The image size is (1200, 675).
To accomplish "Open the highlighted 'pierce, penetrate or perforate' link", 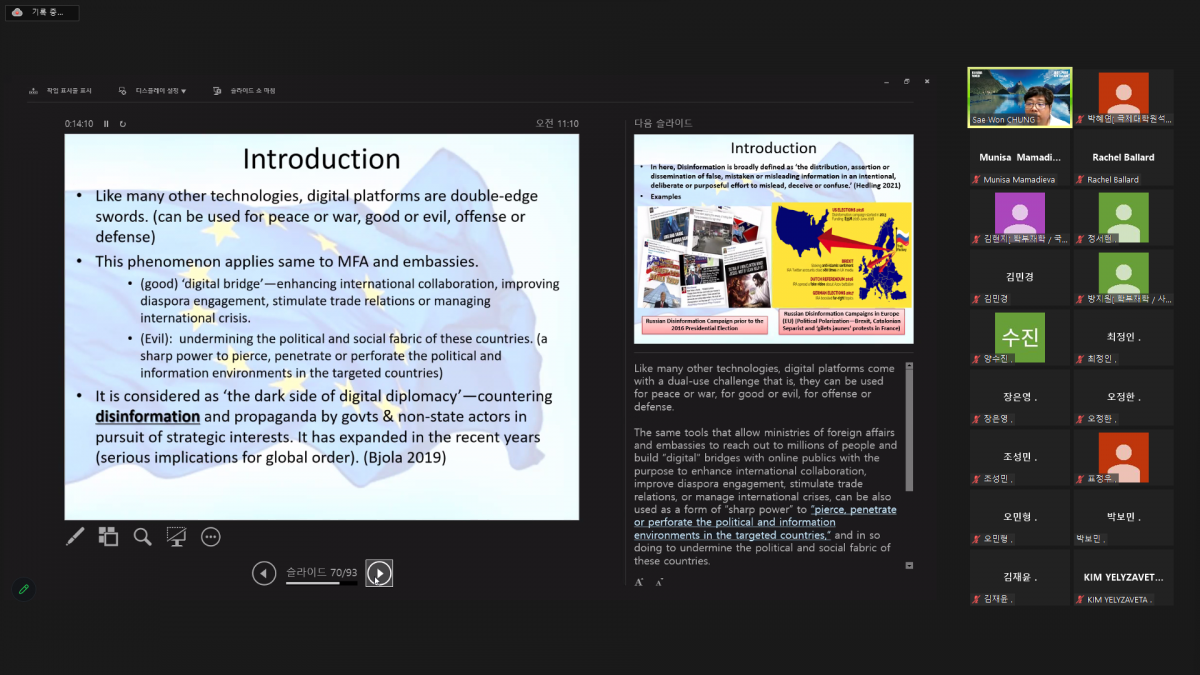I will (765, 522).
